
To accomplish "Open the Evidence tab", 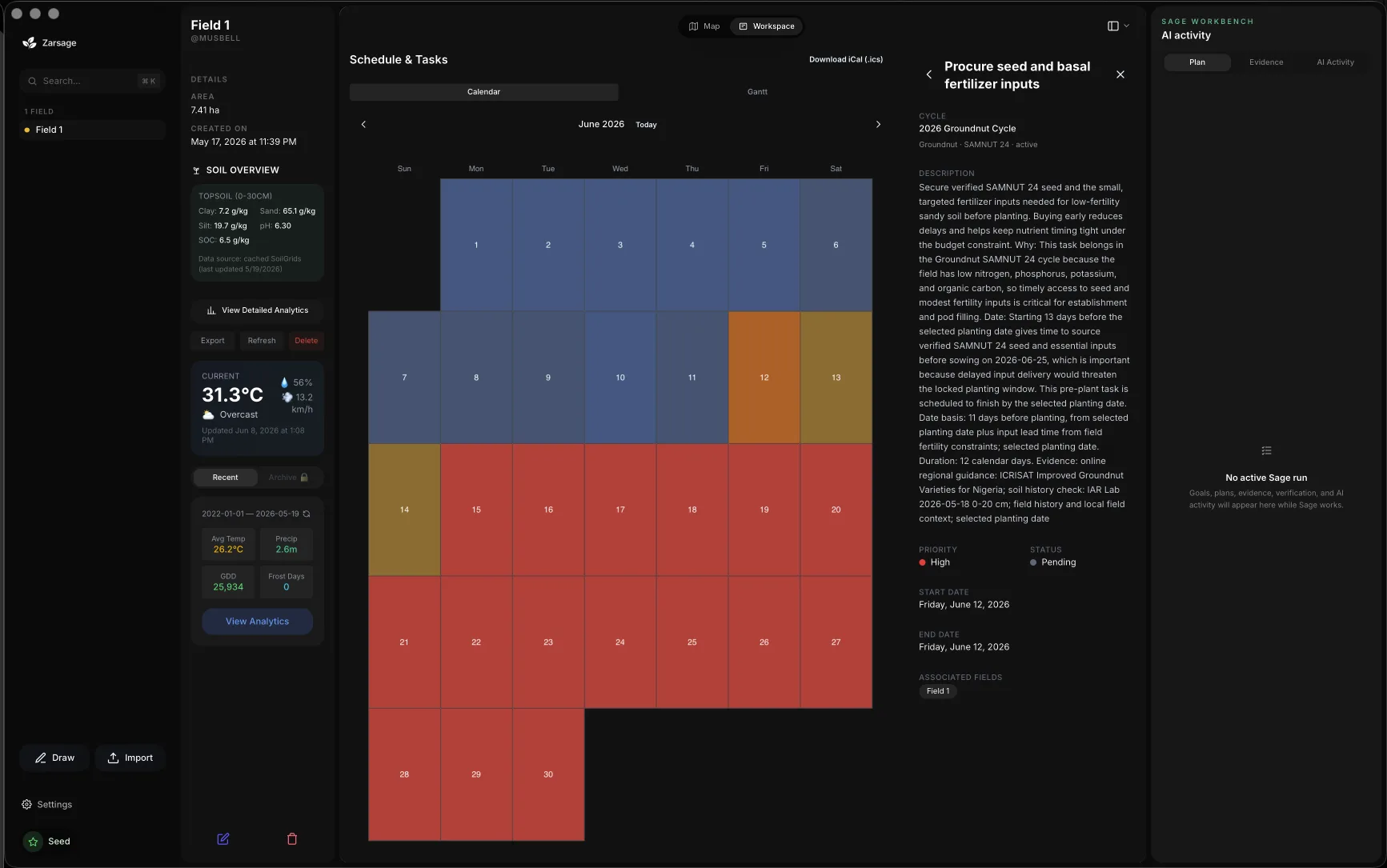I will tap(1266, 62).
